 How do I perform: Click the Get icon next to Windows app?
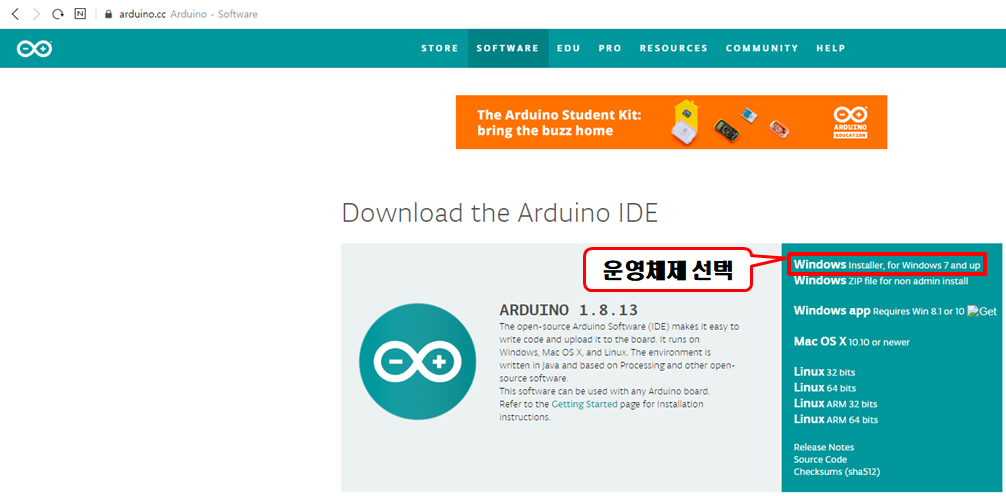click(x=982, y=311)
